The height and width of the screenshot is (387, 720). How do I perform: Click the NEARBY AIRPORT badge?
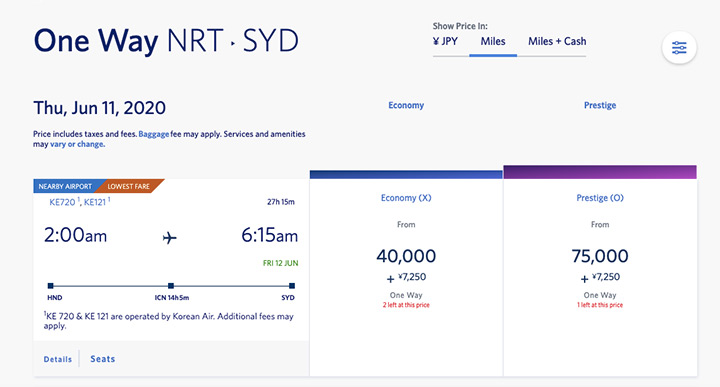tap(65, 186)
